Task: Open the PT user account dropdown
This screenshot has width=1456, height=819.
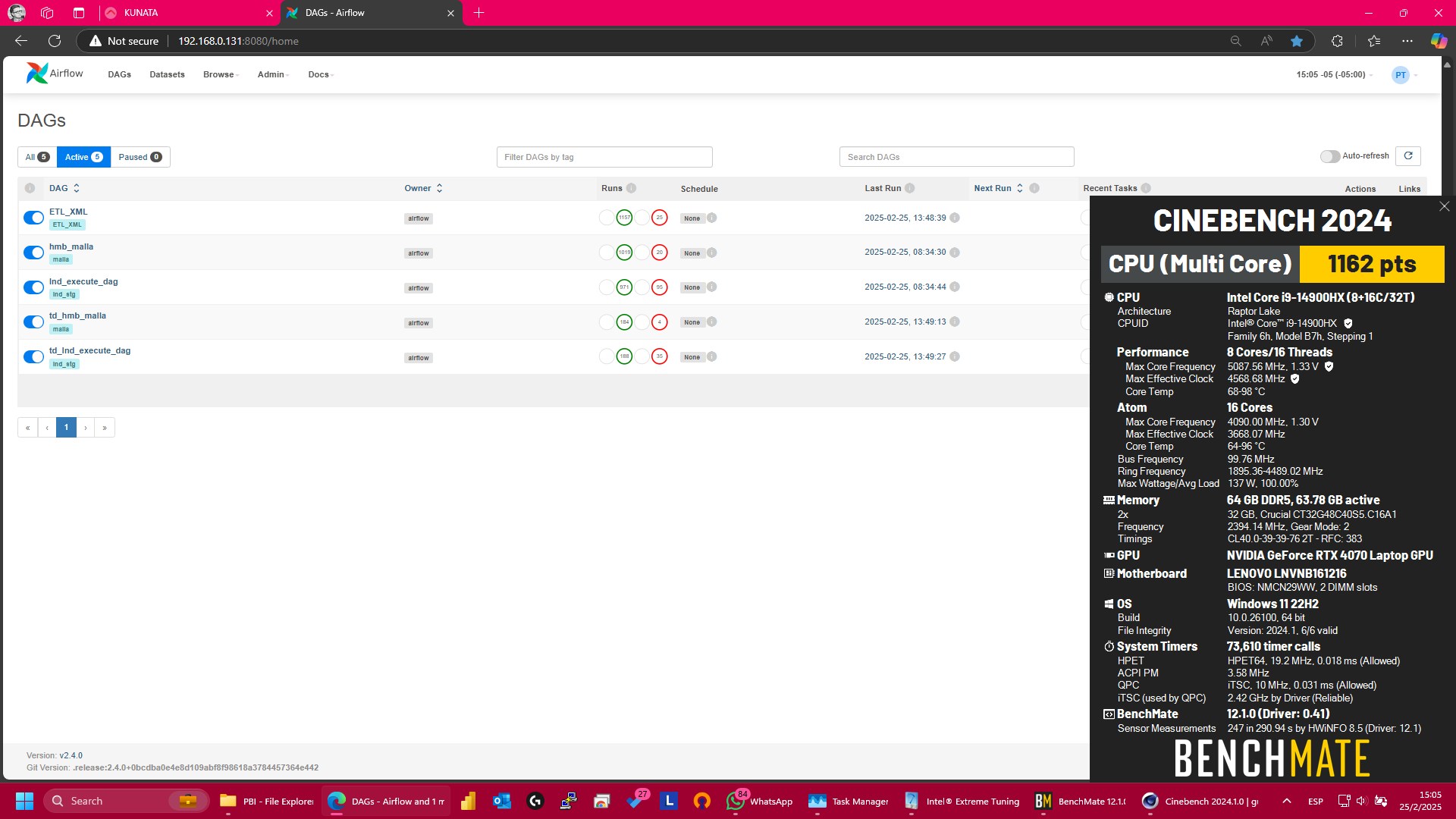Action: click(x=1405, y=74)
